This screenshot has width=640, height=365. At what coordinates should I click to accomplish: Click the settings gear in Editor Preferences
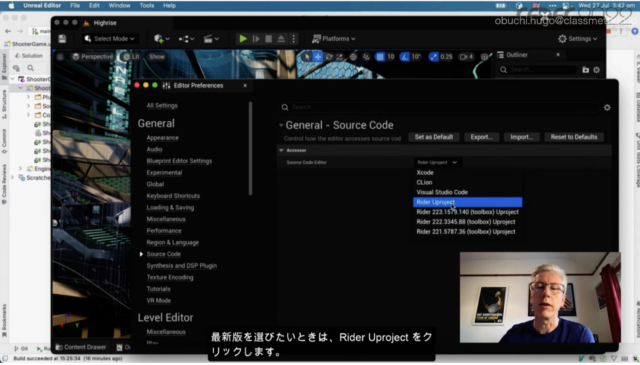coord(607,107)
